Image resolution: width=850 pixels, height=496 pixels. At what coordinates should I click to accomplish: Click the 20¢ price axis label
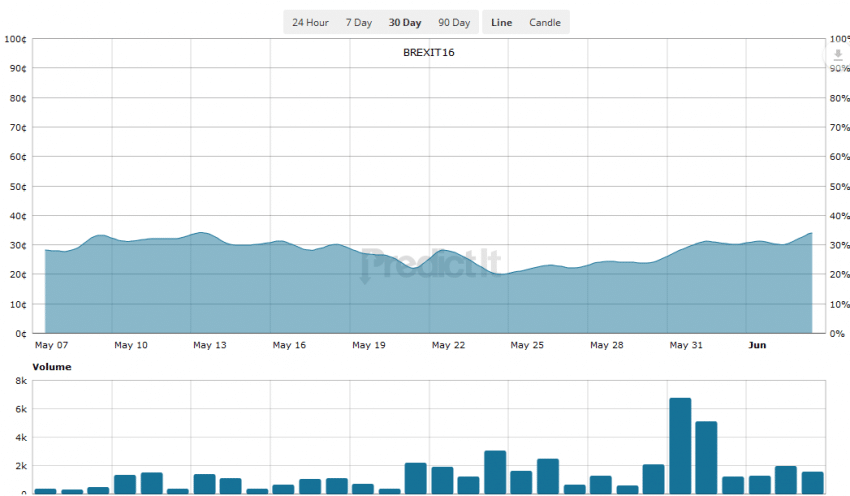point(17,274)
